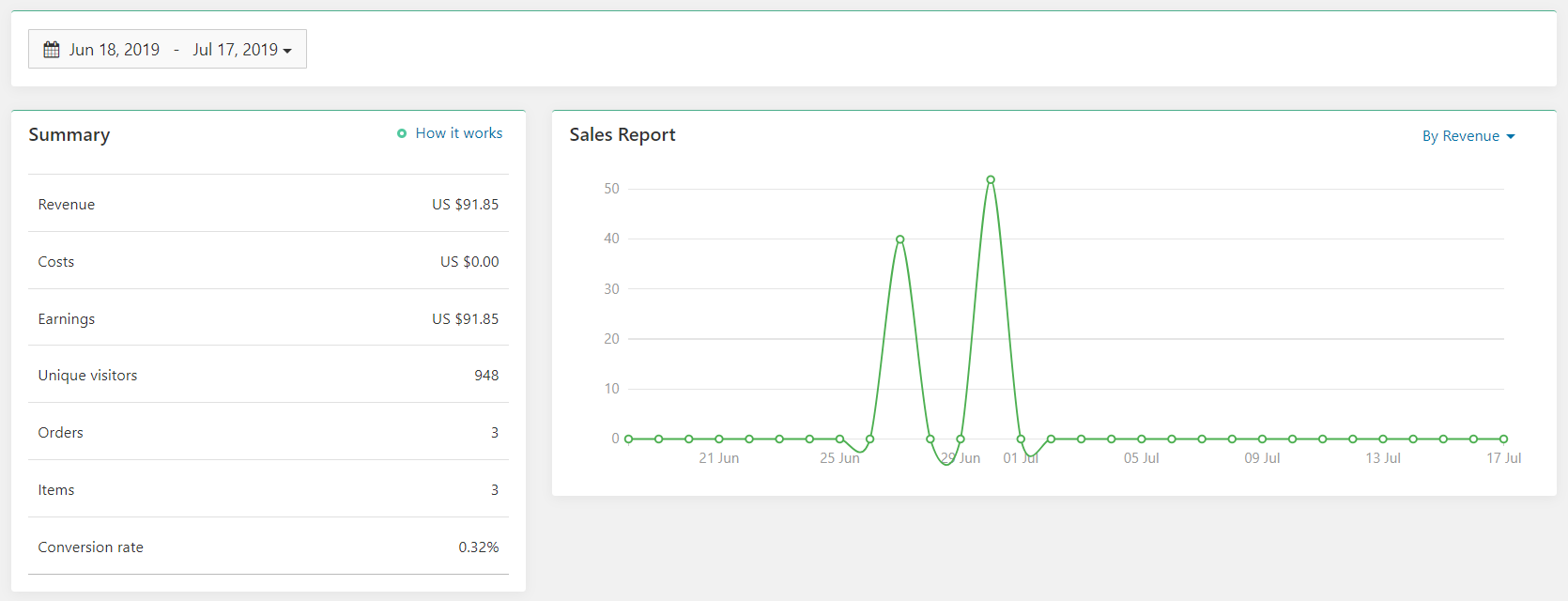
Task: Click the data point above 09 Jul
Action: click(x=1262, y=439)
